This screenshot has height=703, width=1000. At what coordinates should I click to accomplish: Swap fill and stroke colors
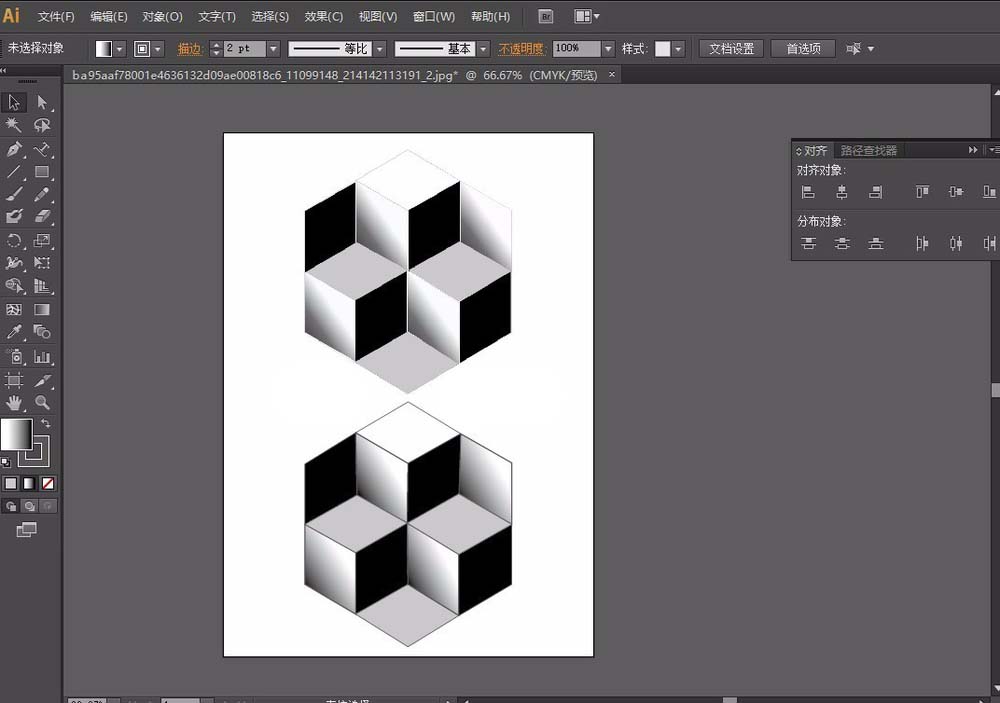[x=46, y=423]
